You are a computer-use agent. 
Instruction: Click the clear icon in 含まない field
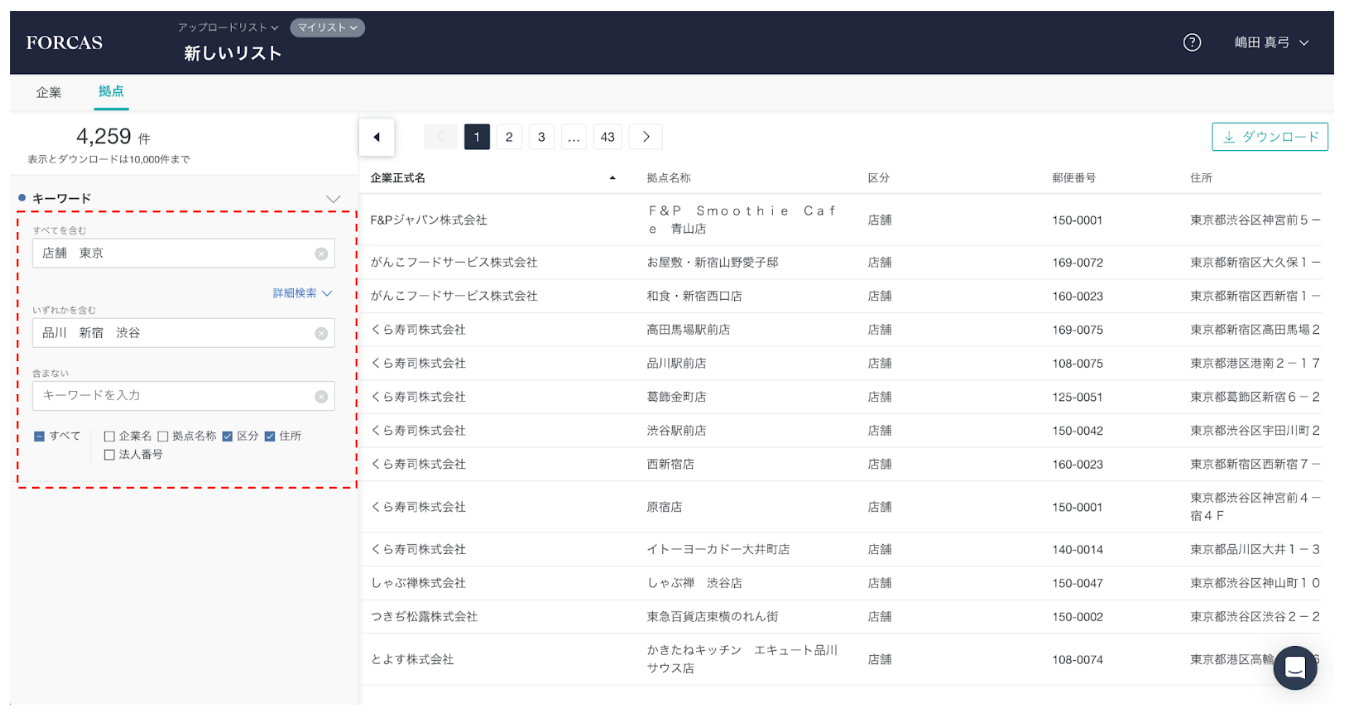pyautogui.click(x=321, y=396)
